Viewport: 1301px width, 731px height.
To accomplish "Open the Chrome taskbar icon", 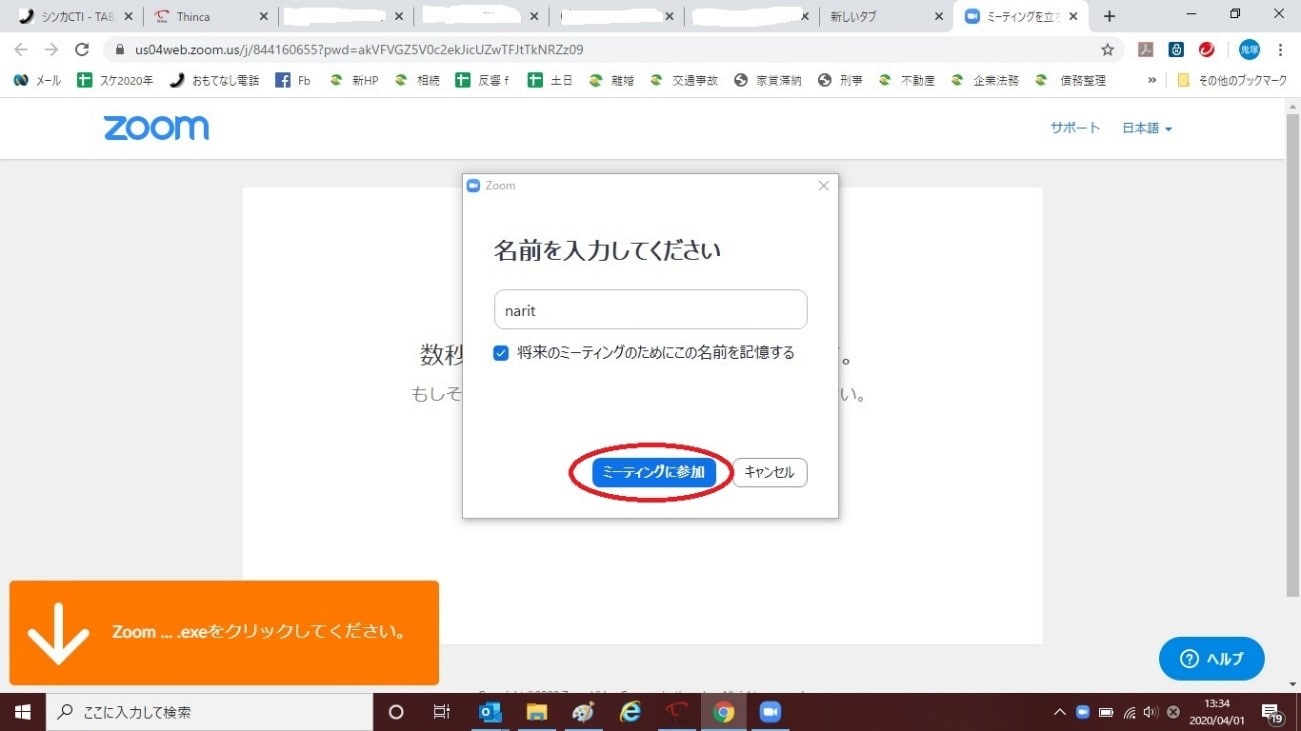I will 723,712.
